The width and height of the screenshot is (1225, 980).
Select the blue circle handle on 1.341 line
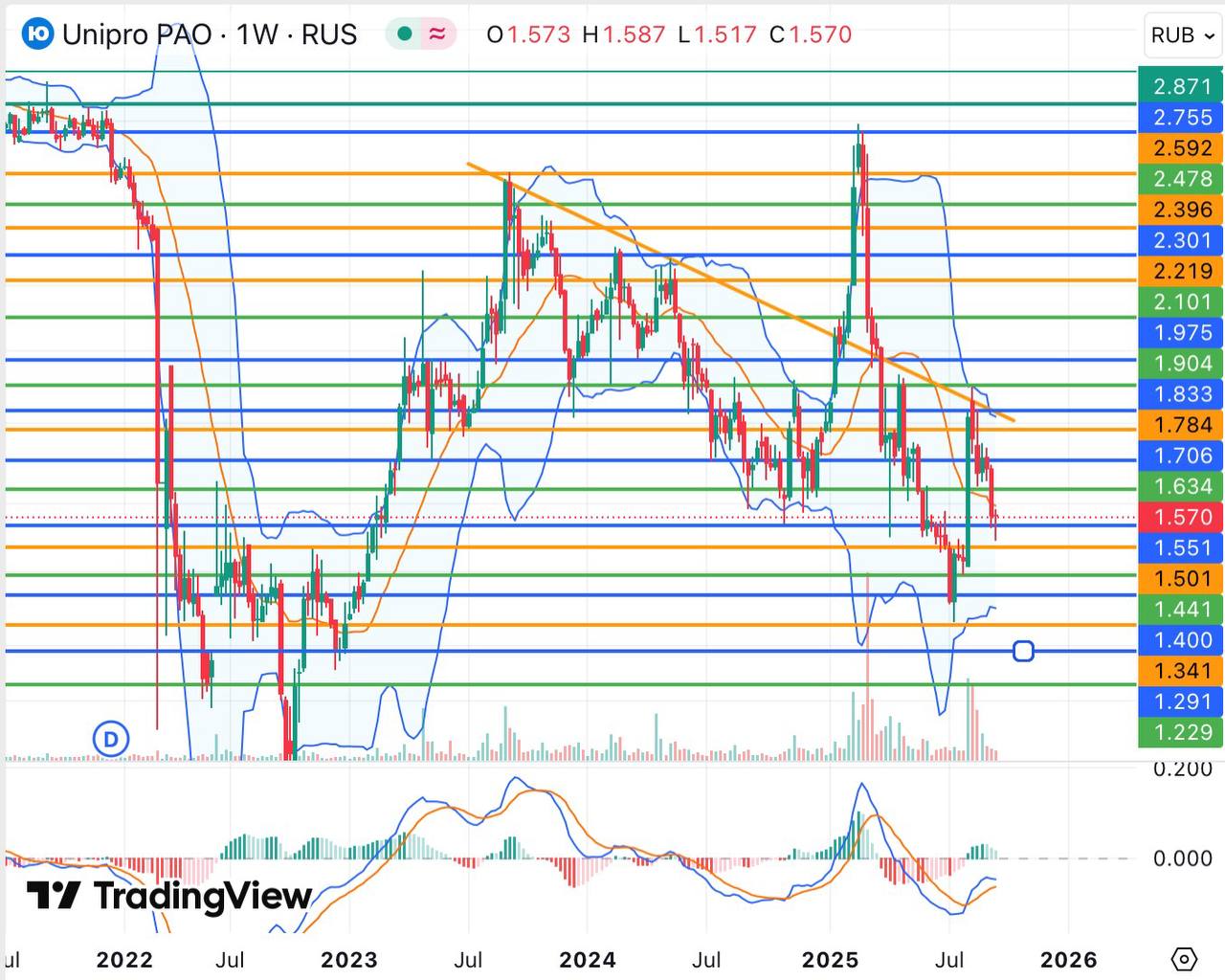[1023, 652]
